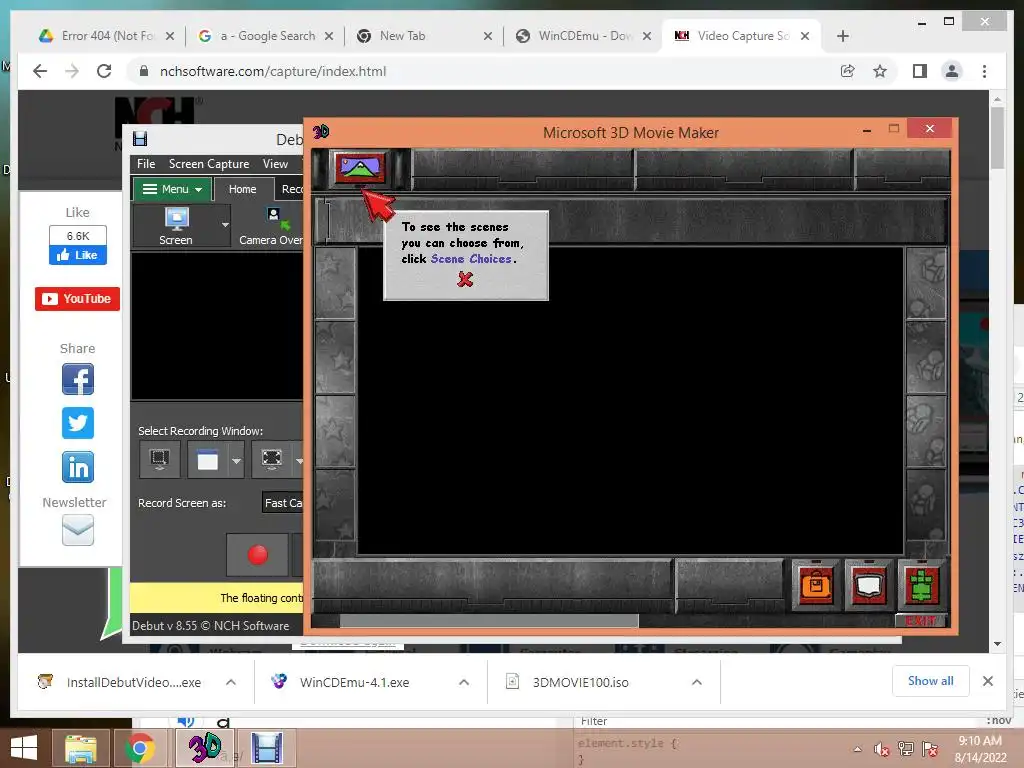
Task: Click the Newsletter envelope icon
Action: click(78, 530)
